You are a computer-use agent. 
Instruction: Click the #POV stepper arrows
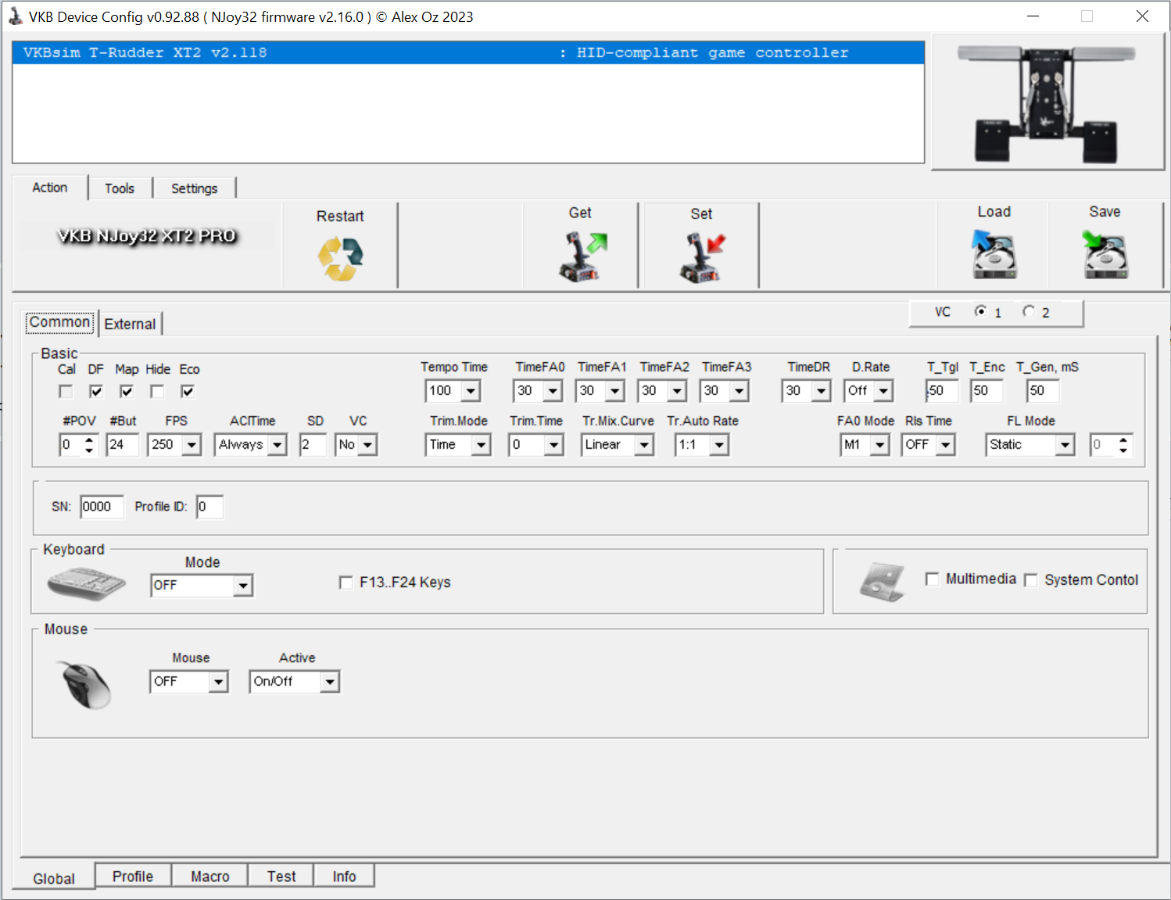coord(89,444)
